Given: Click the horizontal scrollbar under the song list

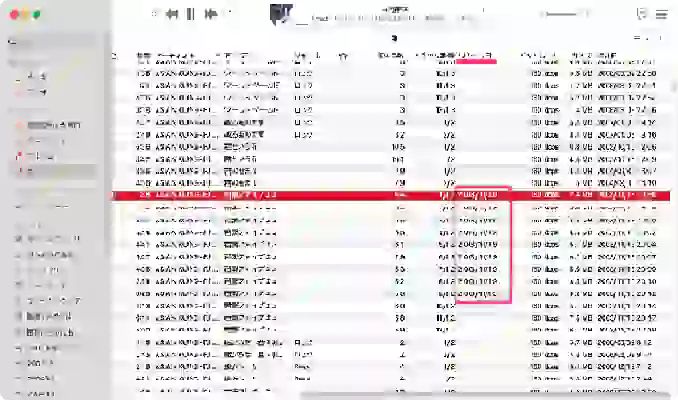Looking at the screenshot, I should pos(484,394).
